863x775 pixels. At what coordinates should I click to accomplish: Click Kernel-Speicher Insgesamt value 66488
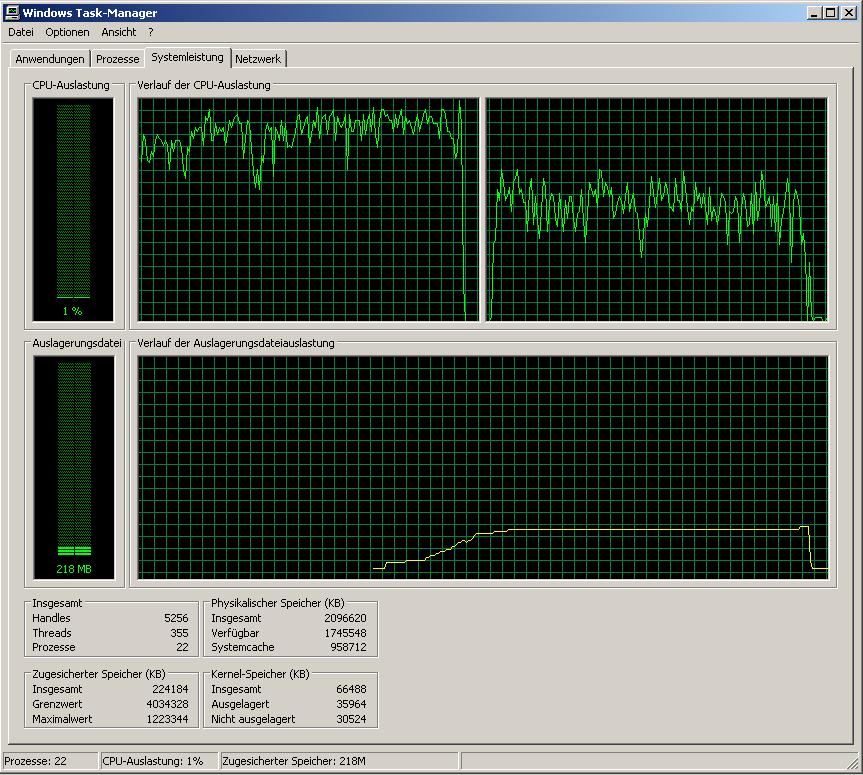click(351, 689)
